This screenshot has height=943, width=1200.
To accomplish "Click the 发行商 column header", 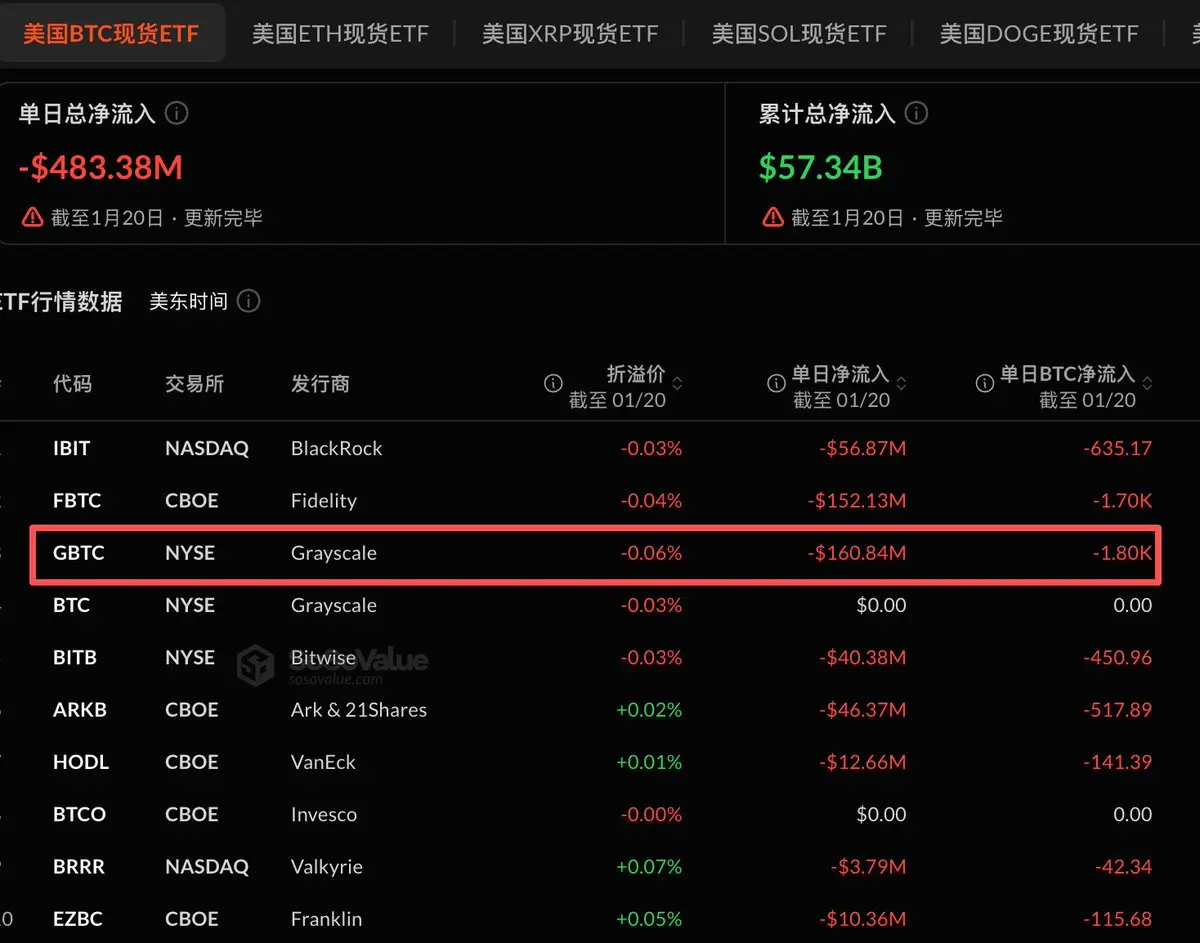I will tap(320, 383).
